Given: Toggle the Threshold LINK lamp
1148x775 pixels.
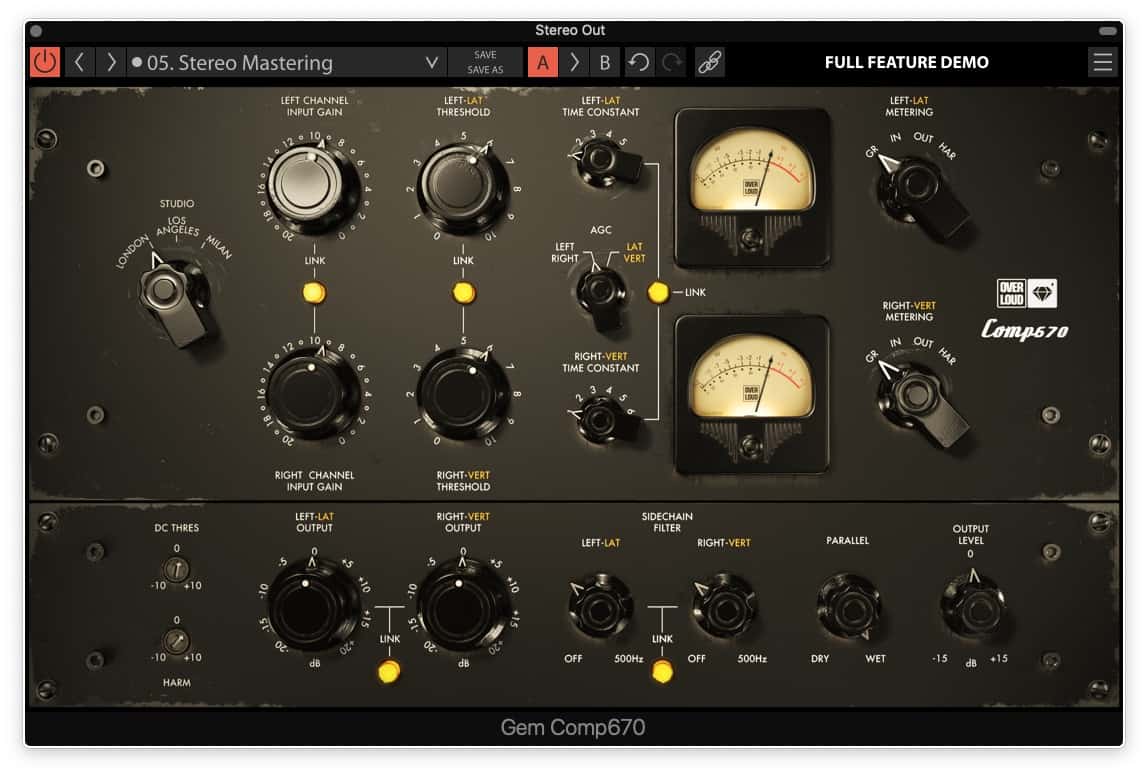Looking at the screenshot, I should [463, 293].
